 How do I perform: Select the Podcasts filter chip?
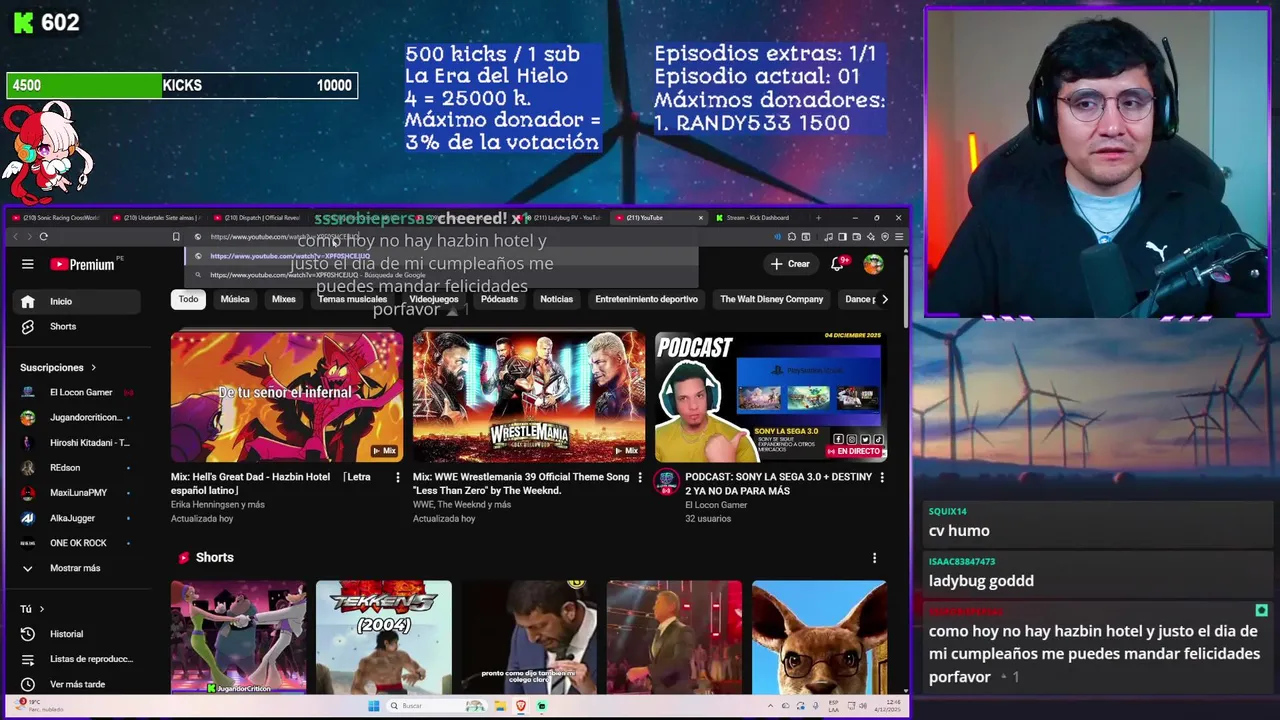click(499, 299)
